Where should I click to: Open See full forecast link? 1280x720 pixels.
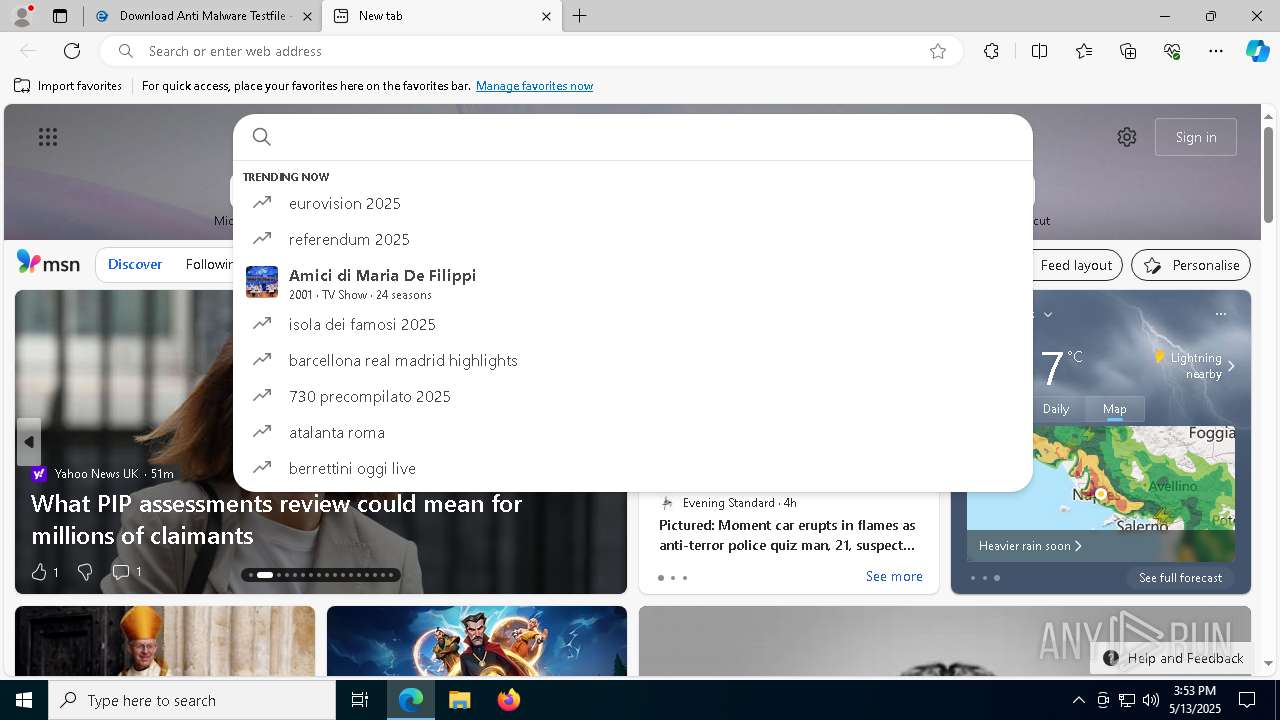(x=1180, y=577)
